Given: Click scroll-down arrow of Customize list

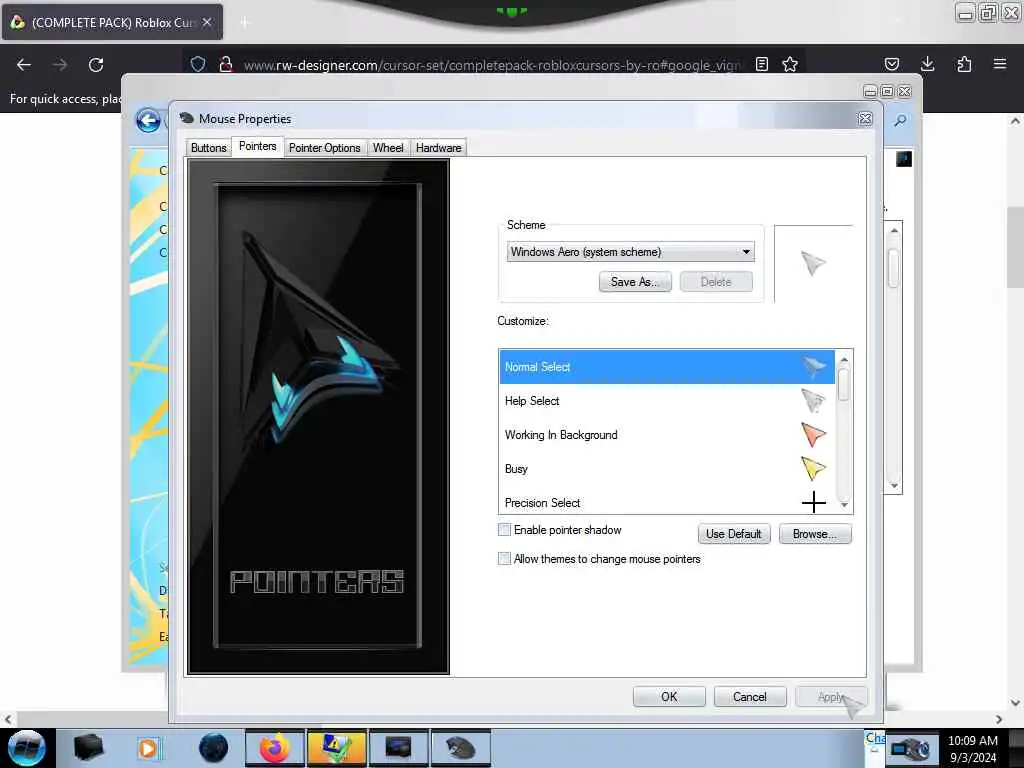Looking at the screenshot, I should click(844, 505).
